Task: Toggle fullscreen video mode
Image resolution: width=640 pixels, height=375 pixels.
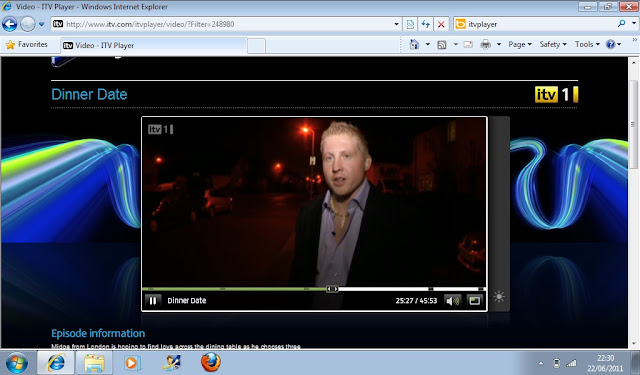Action: point(474,301)
